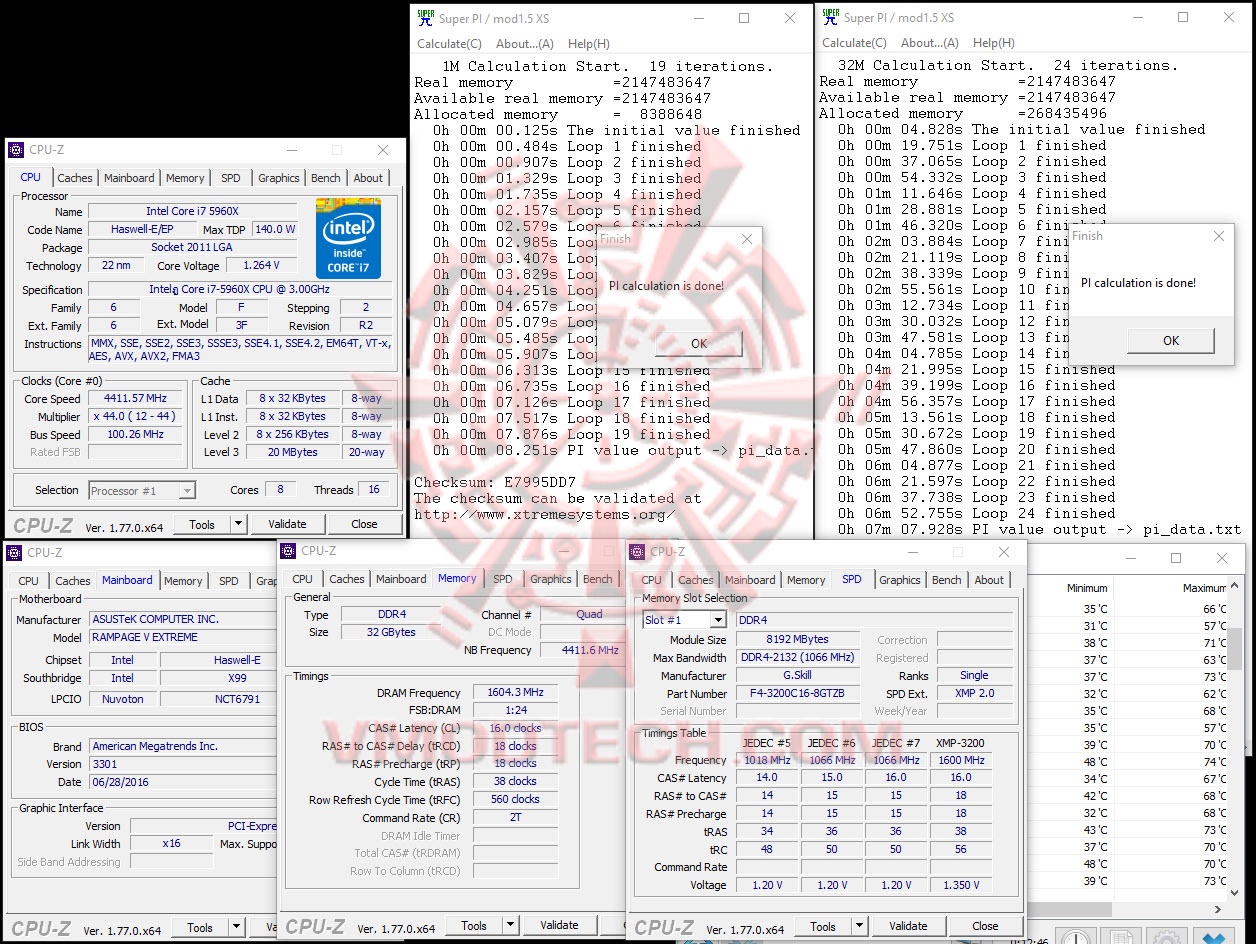Image resolution: width=1256 pixels, height=944 pixels.
Task: Open Calculate(C) menu in the 32M Super PI window
Action: [853, 43]
